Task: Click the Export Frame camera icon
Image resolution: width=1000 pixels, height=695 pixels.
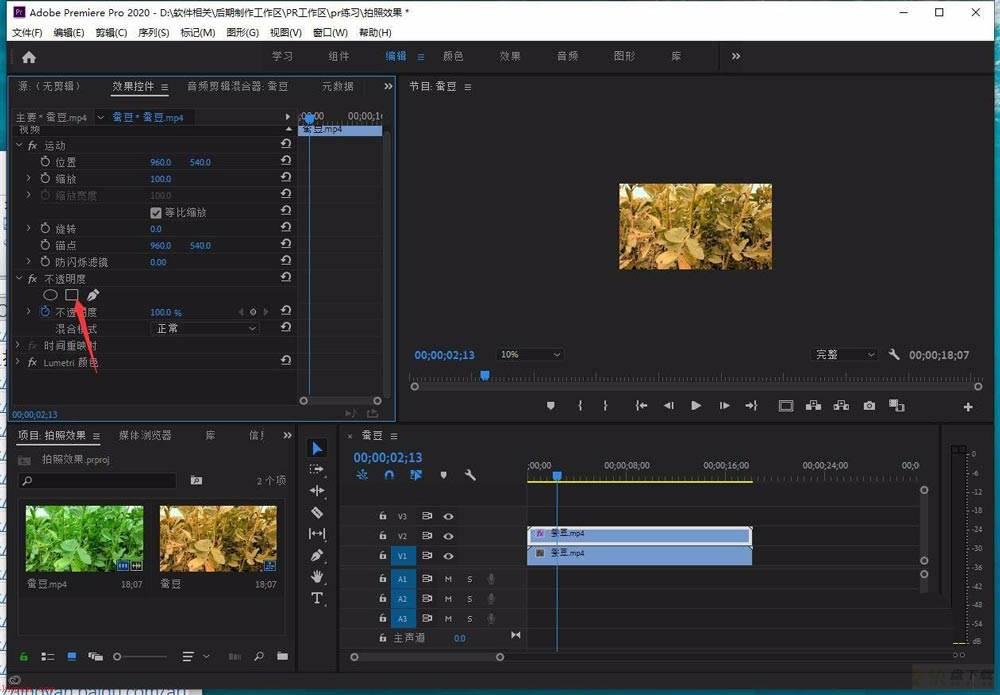Action: pyautogui.click(x=869, y=406)
